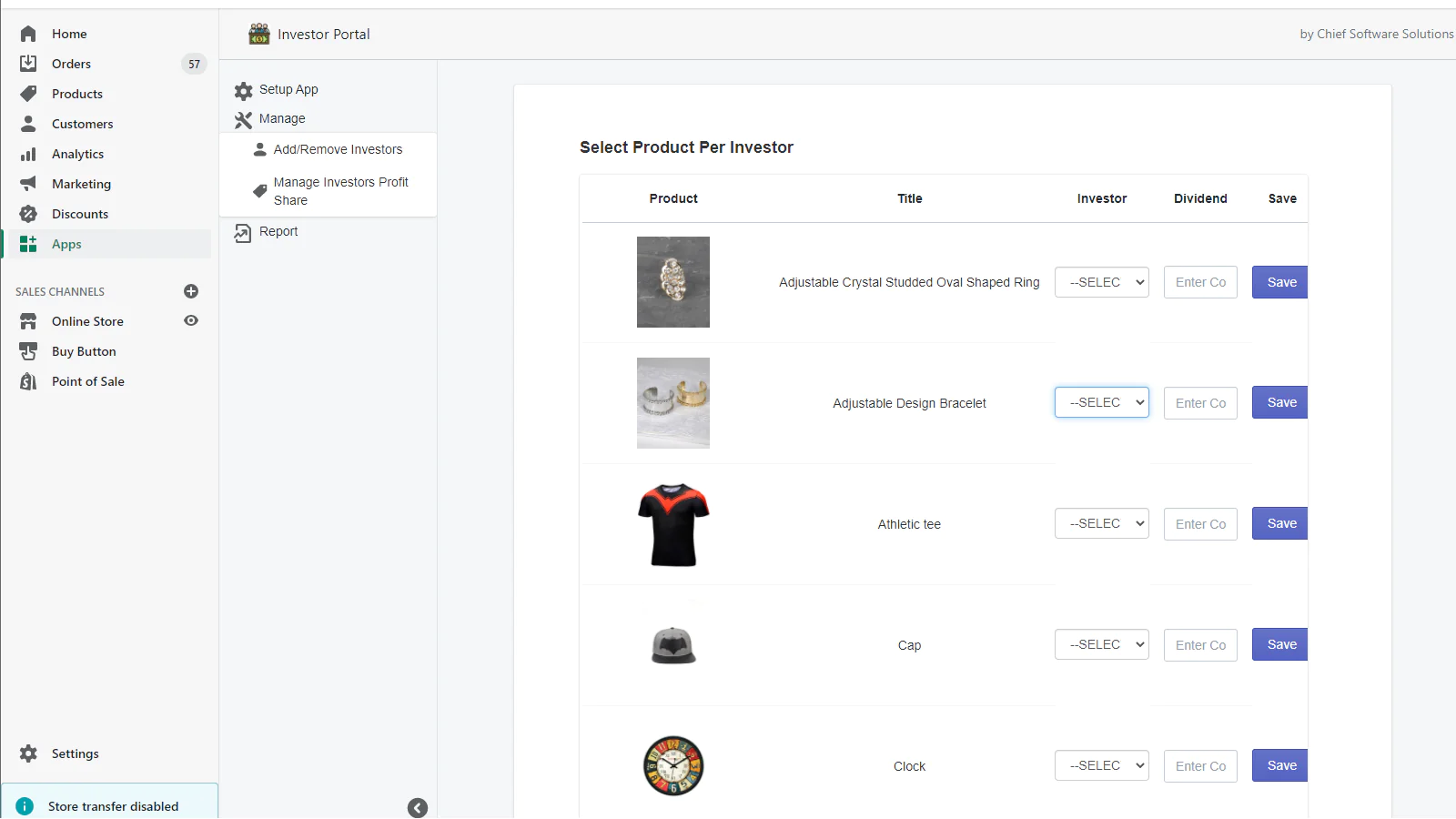Open investor select for Athletic tee
The height and width of the screenshot is (819, 1456).
click(x=1101, y=523)
